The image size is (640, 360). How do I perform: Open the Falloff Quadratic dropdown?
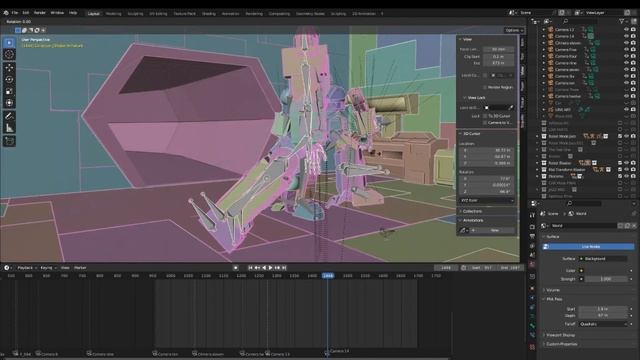(x=602, y=324)
